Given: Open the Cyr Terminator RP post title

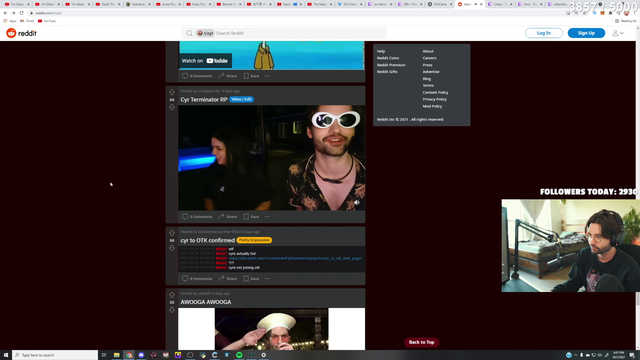Looking at the screenshot, I should 204,100.
